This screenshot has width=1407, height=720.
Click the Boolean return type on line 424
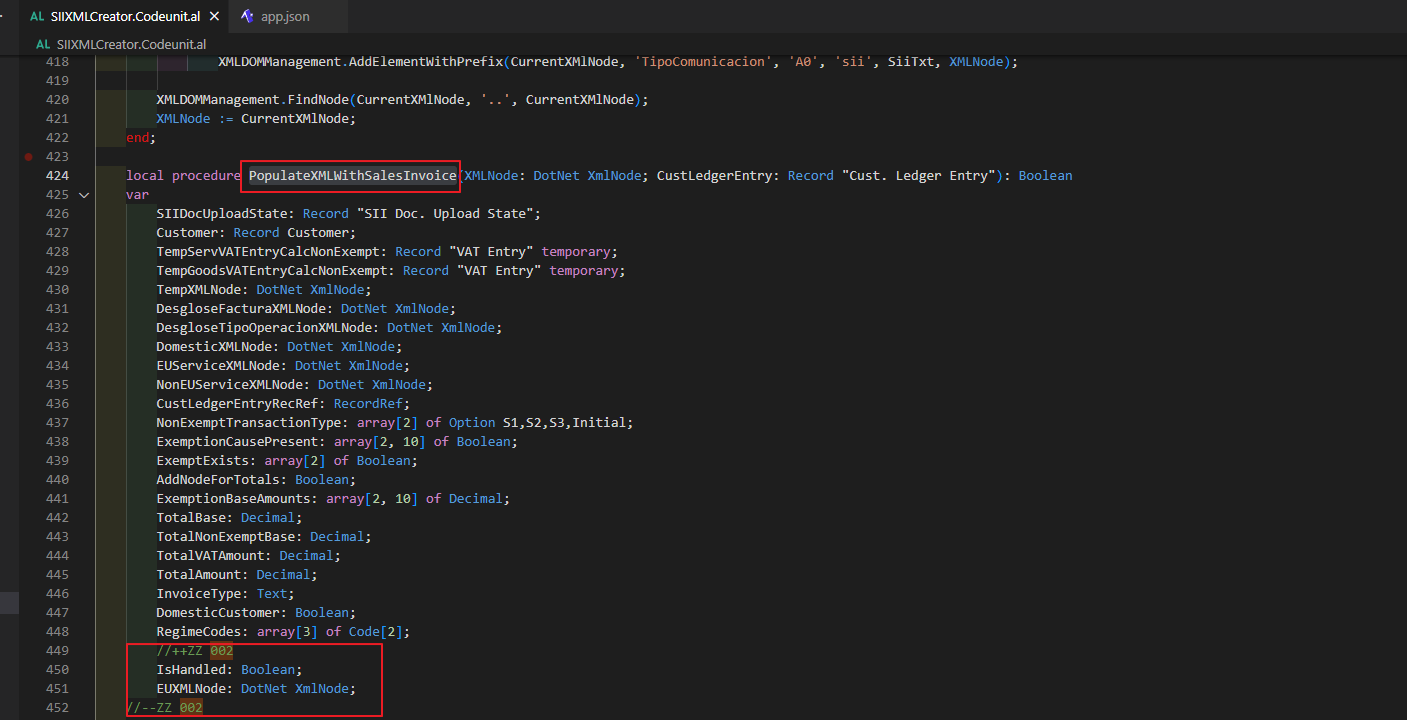pos(1045,175)
